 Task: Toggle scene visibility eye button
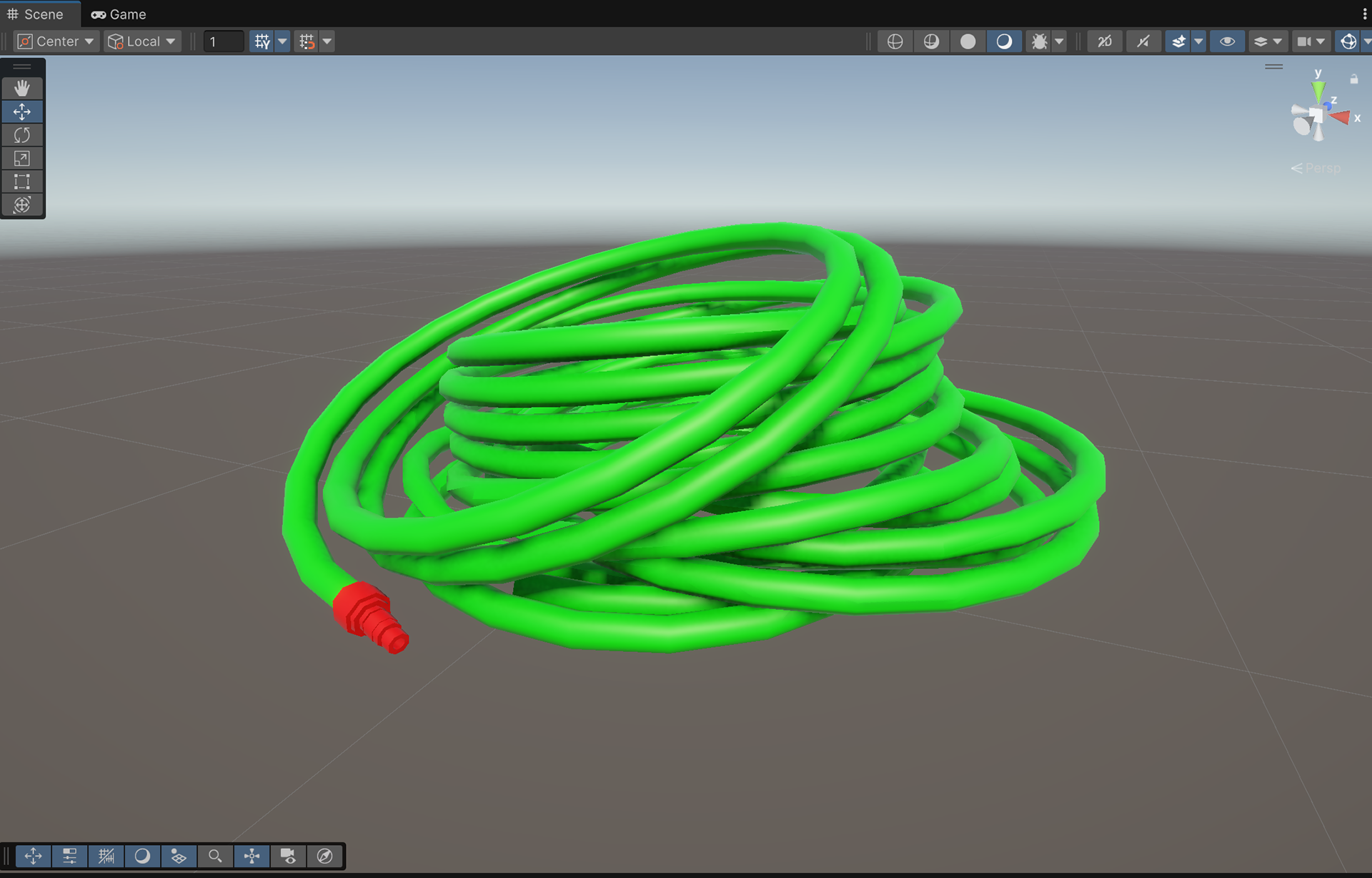tap(1227, 41)
